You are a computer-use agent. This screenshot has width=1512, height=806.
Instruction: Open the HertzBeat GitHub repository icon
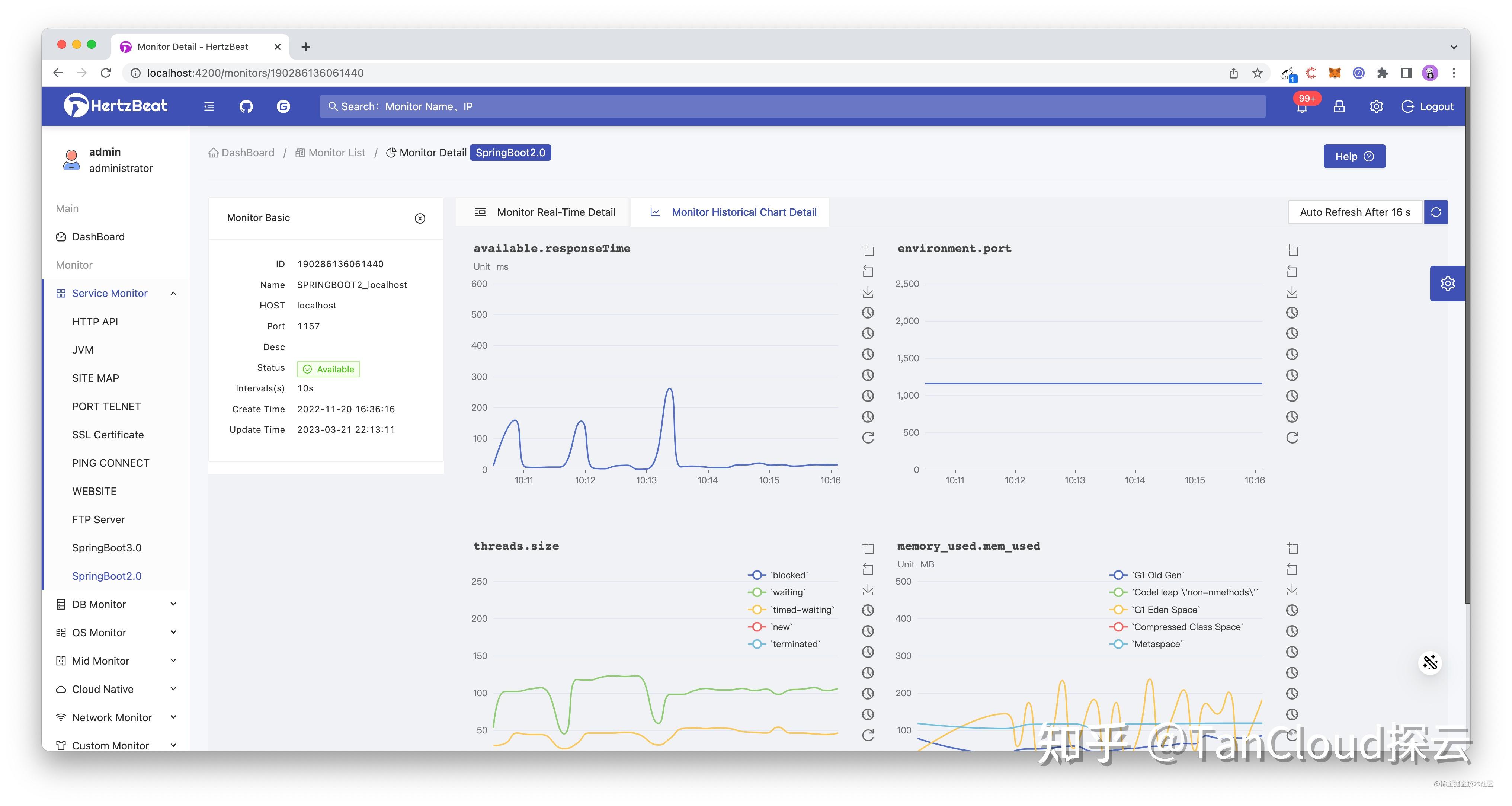[246, 106]
